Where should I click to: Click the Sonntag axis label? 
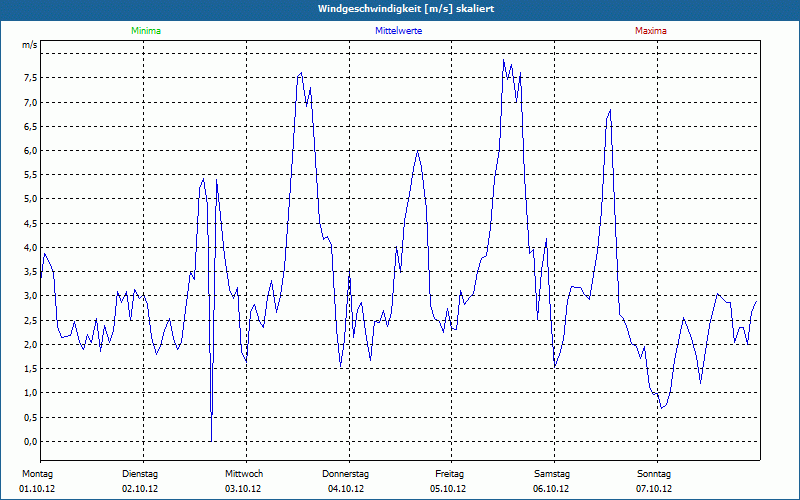654,474
